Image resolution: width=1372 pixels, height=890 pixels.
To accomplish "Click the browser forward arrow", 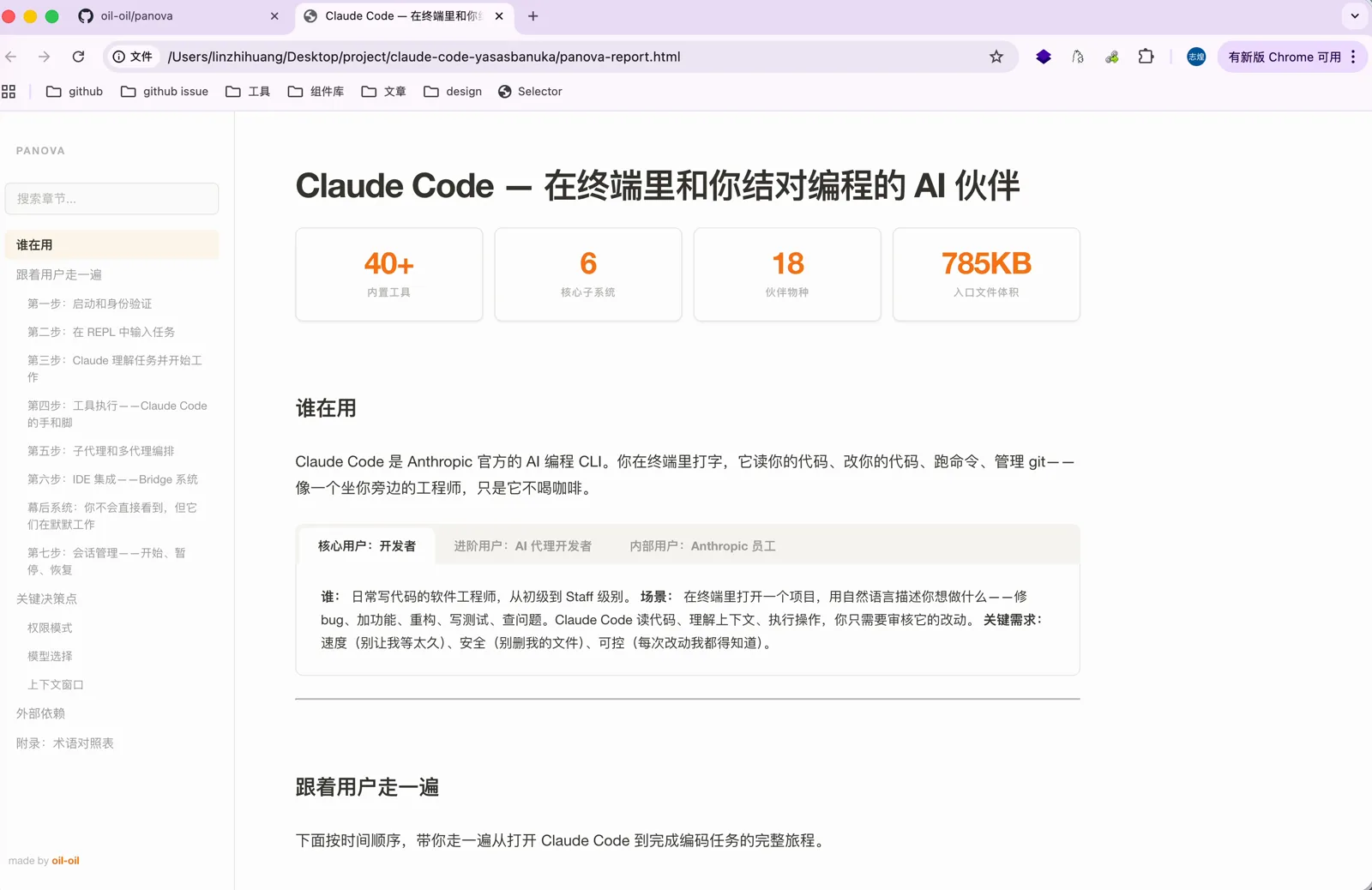I will point(44,57).
